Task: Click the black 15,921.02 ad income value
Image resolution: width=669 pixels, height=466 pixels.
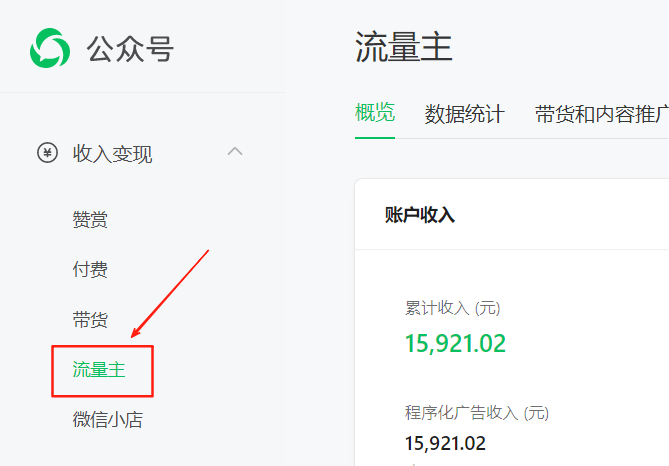Action: click(x=445, y=443)
